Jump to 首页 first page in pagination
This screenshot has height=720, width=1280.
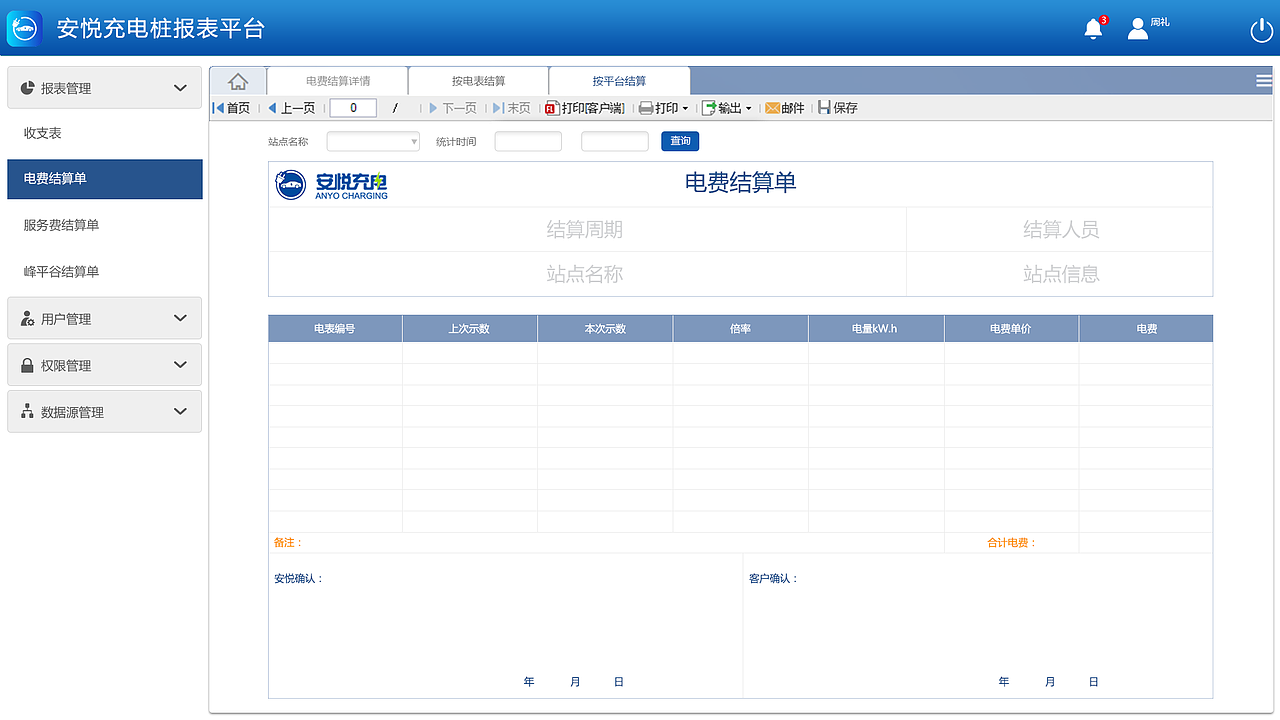pos(232,107)
